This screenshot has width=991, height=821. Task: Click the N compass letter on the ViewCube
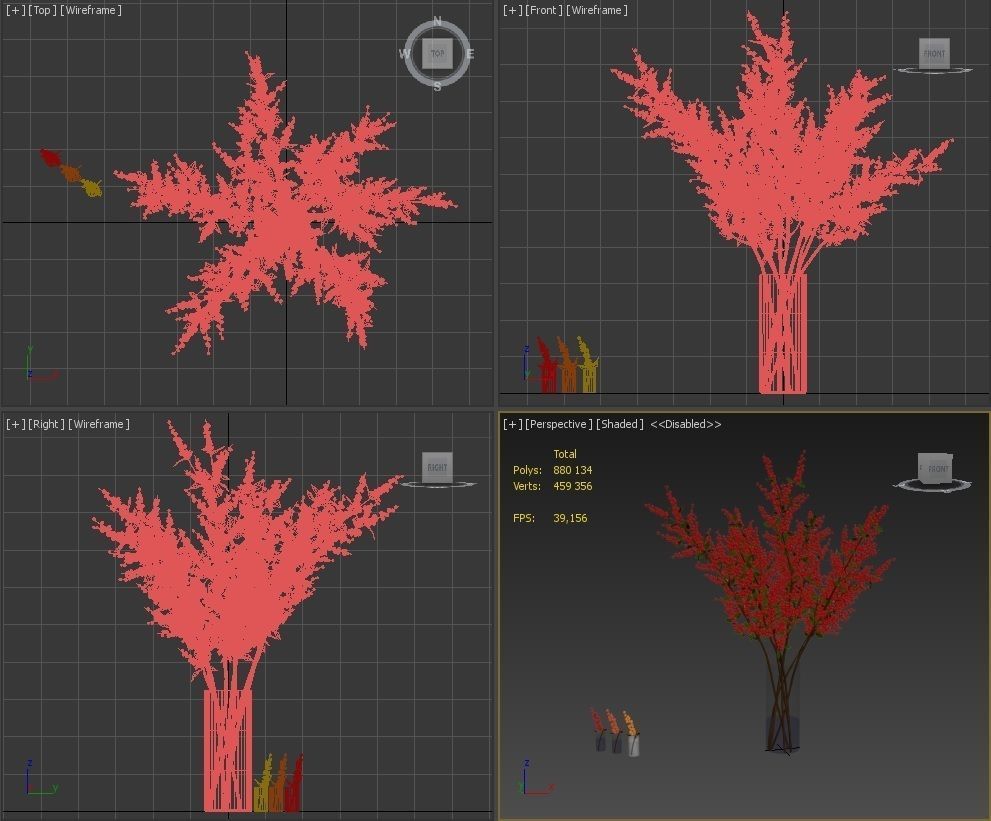tap(437, 21)
